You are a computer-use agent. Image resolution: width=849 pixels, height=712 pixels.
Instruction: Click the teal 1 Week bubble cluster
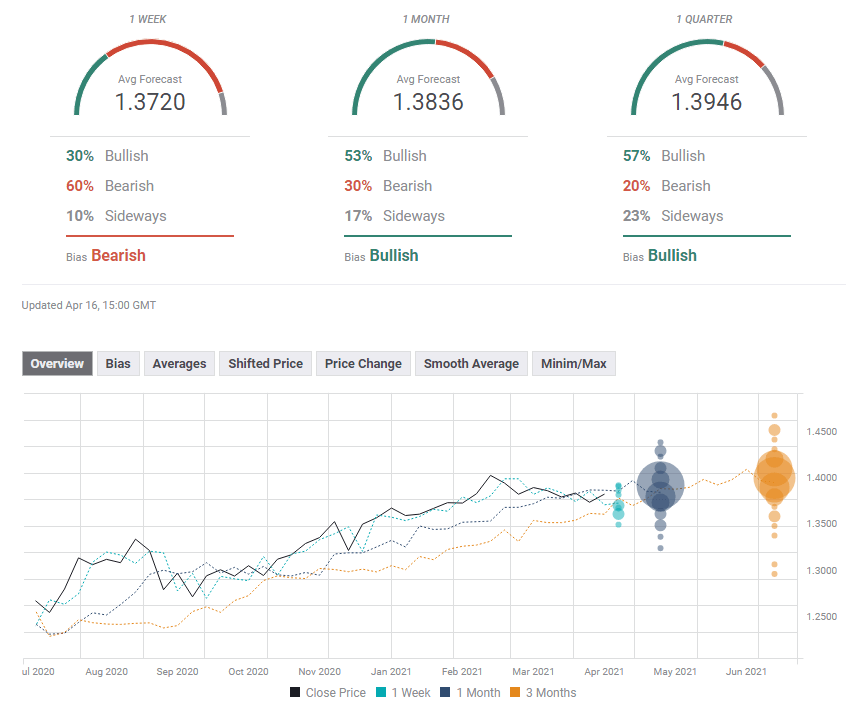tap(619, 506)
